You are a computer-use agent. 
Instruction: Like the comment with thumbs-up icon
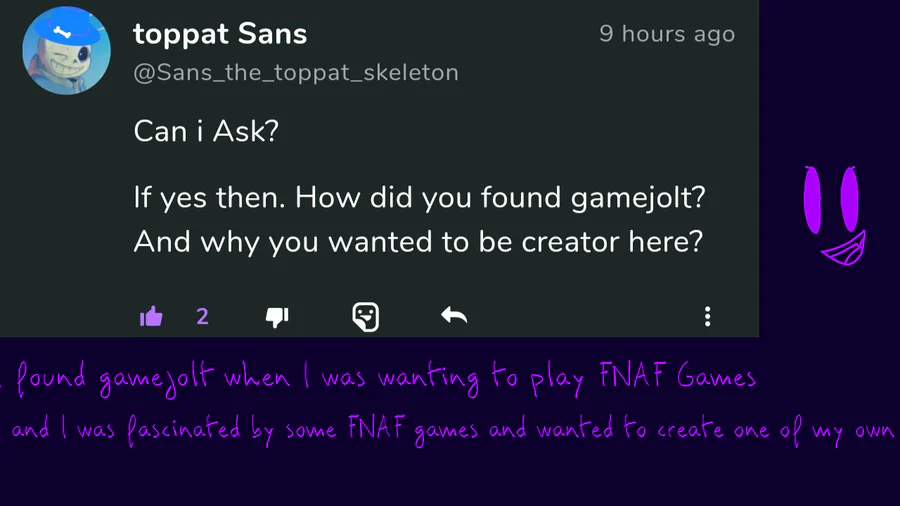click(x=152, y=317)
